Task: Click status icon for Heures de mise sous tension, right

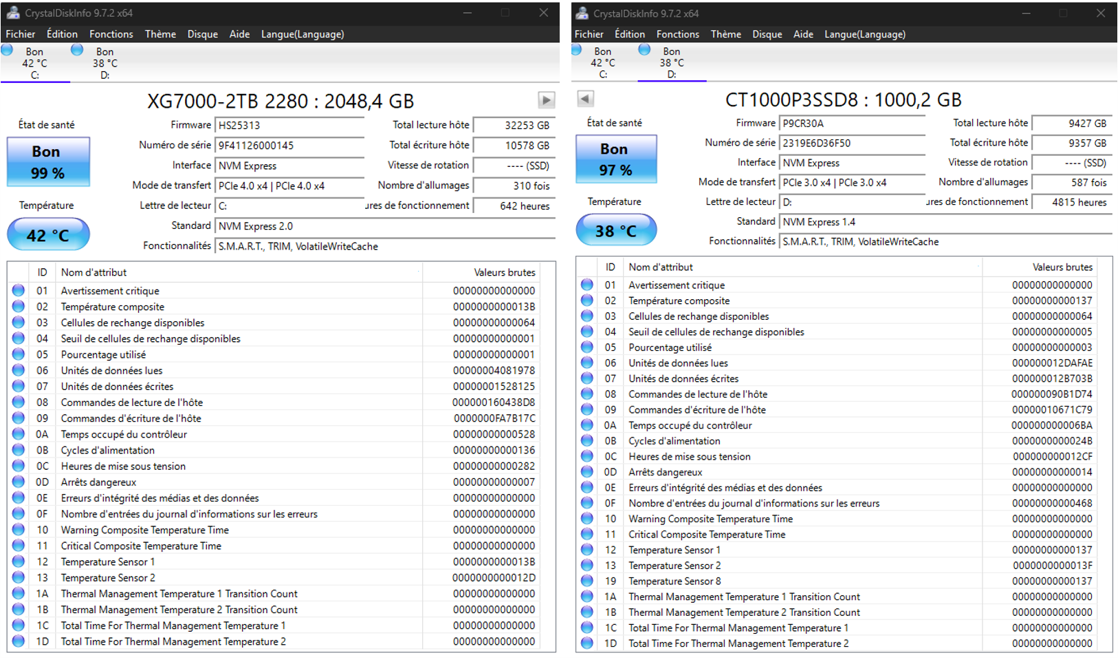Action: coord(587,456)
